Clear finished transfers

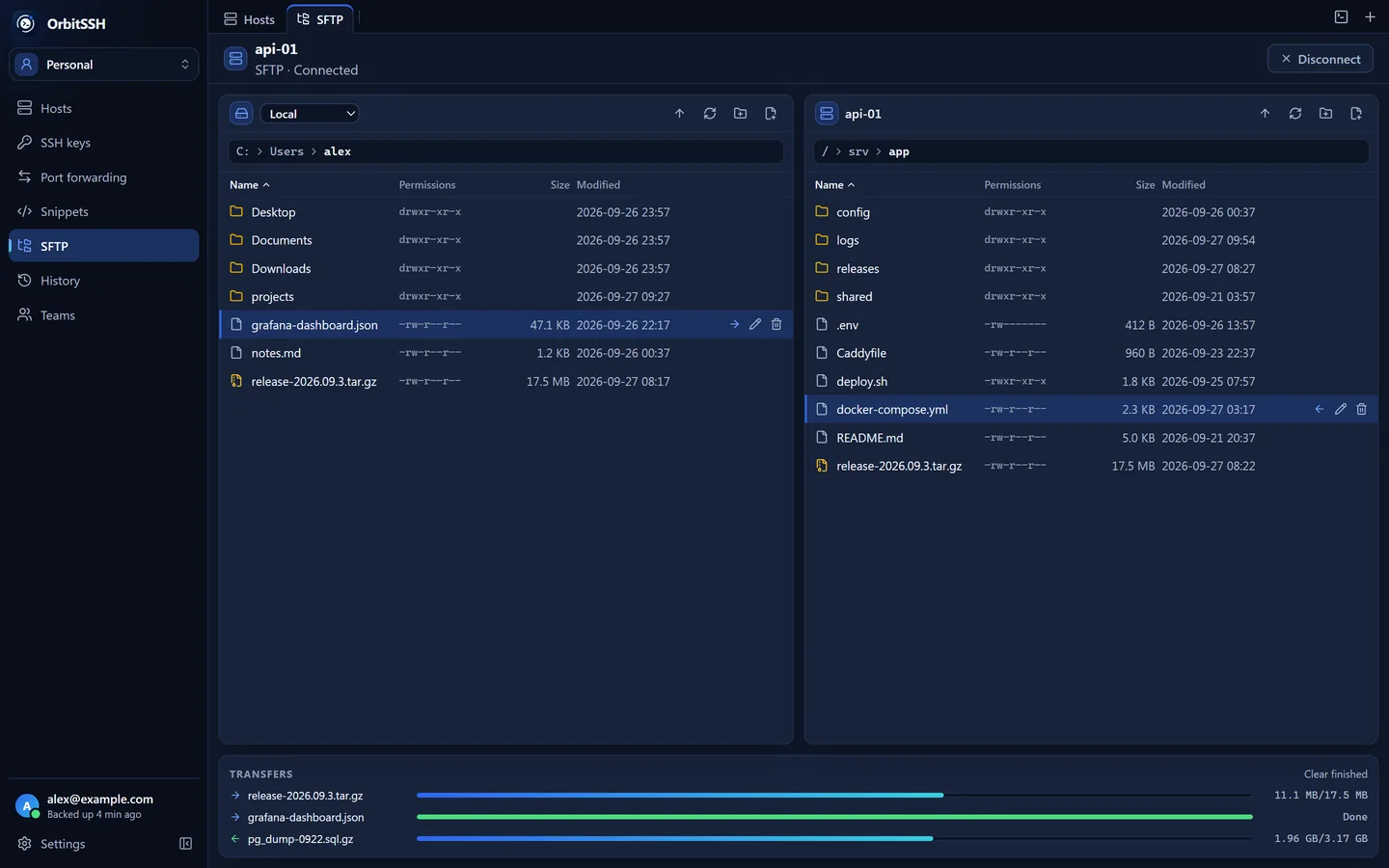point(1336,774)
